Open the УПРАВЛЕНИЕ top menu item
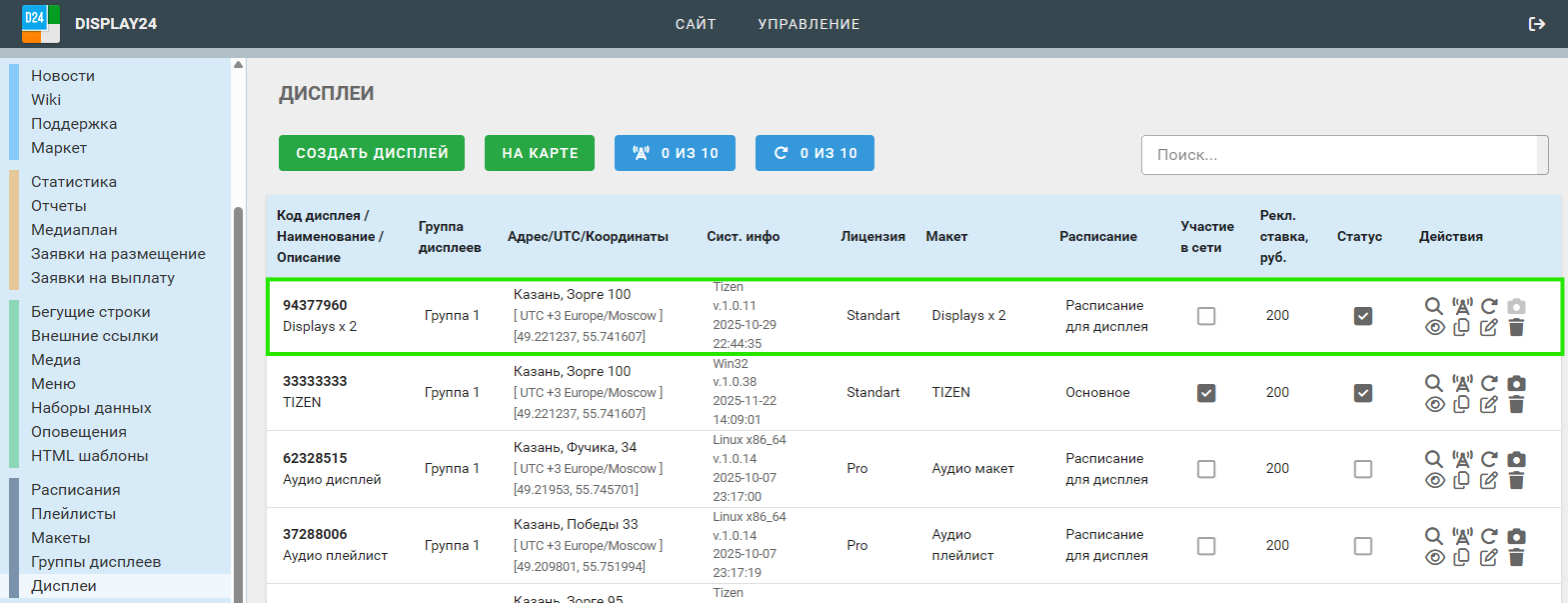Viewport: 1568px width, 603px height. pos(808,24)
